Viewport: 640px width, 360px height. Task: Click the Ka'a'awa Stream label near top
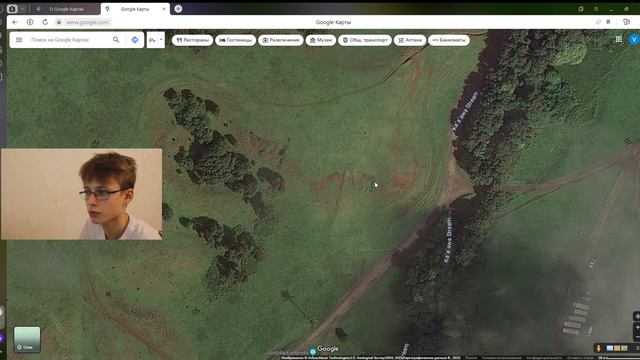tap(465, 111)
